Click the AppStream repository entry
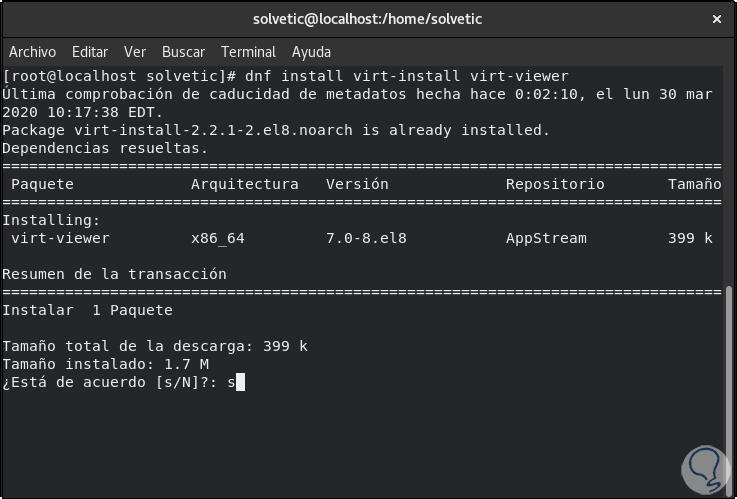This screenshot has height=499, width=737. [x=546, y=238]
